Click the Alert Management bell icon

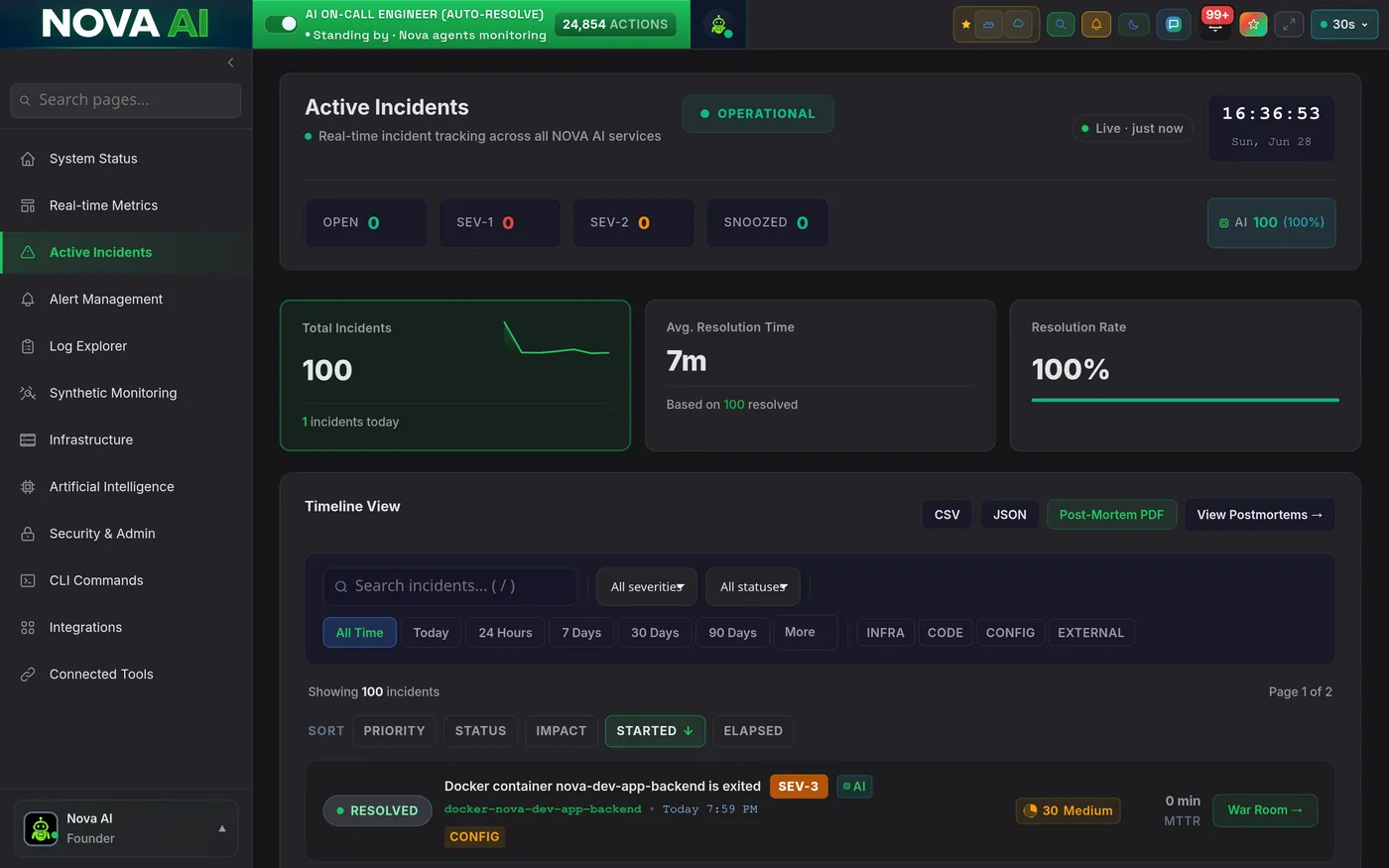(x=28, y=300)
